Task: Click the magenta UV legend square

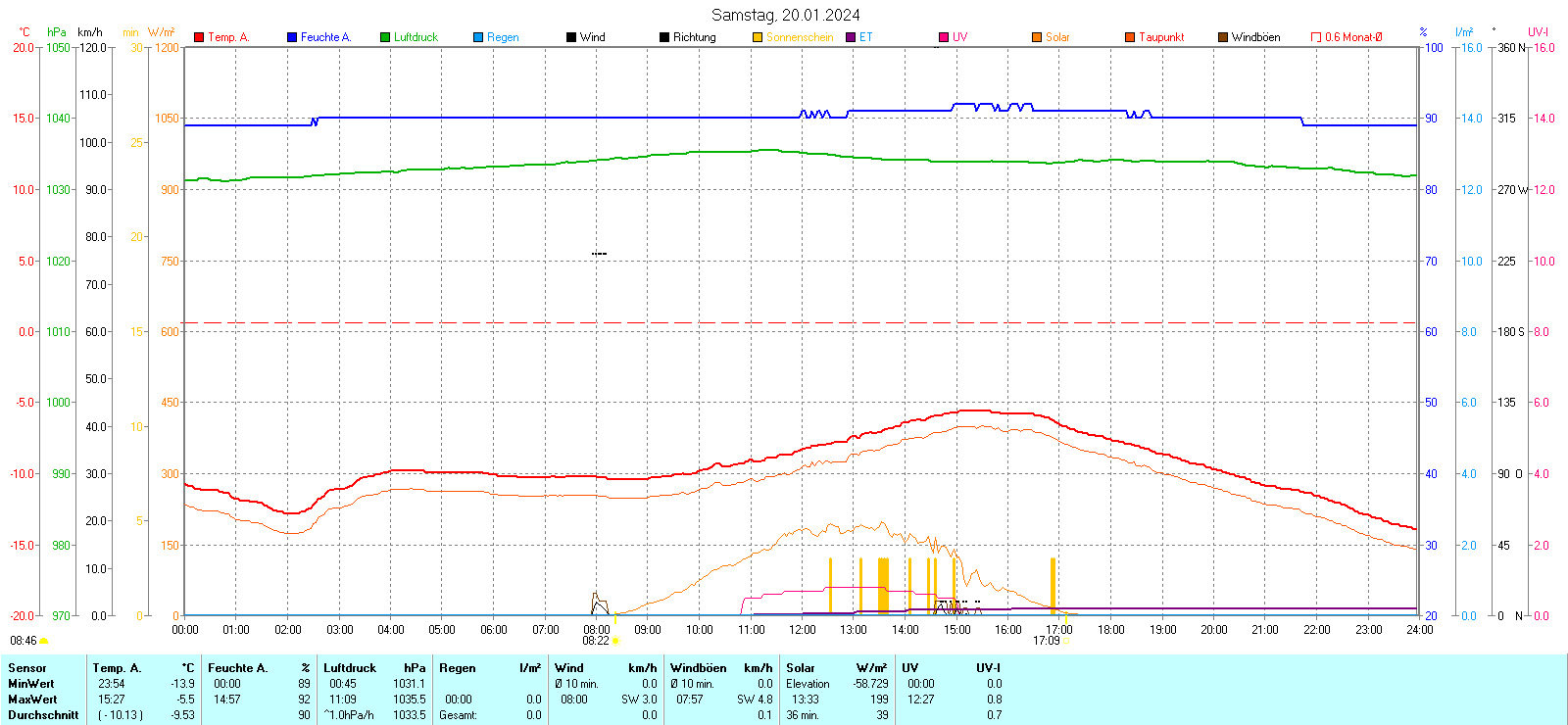Action: [x=944, y=37]
